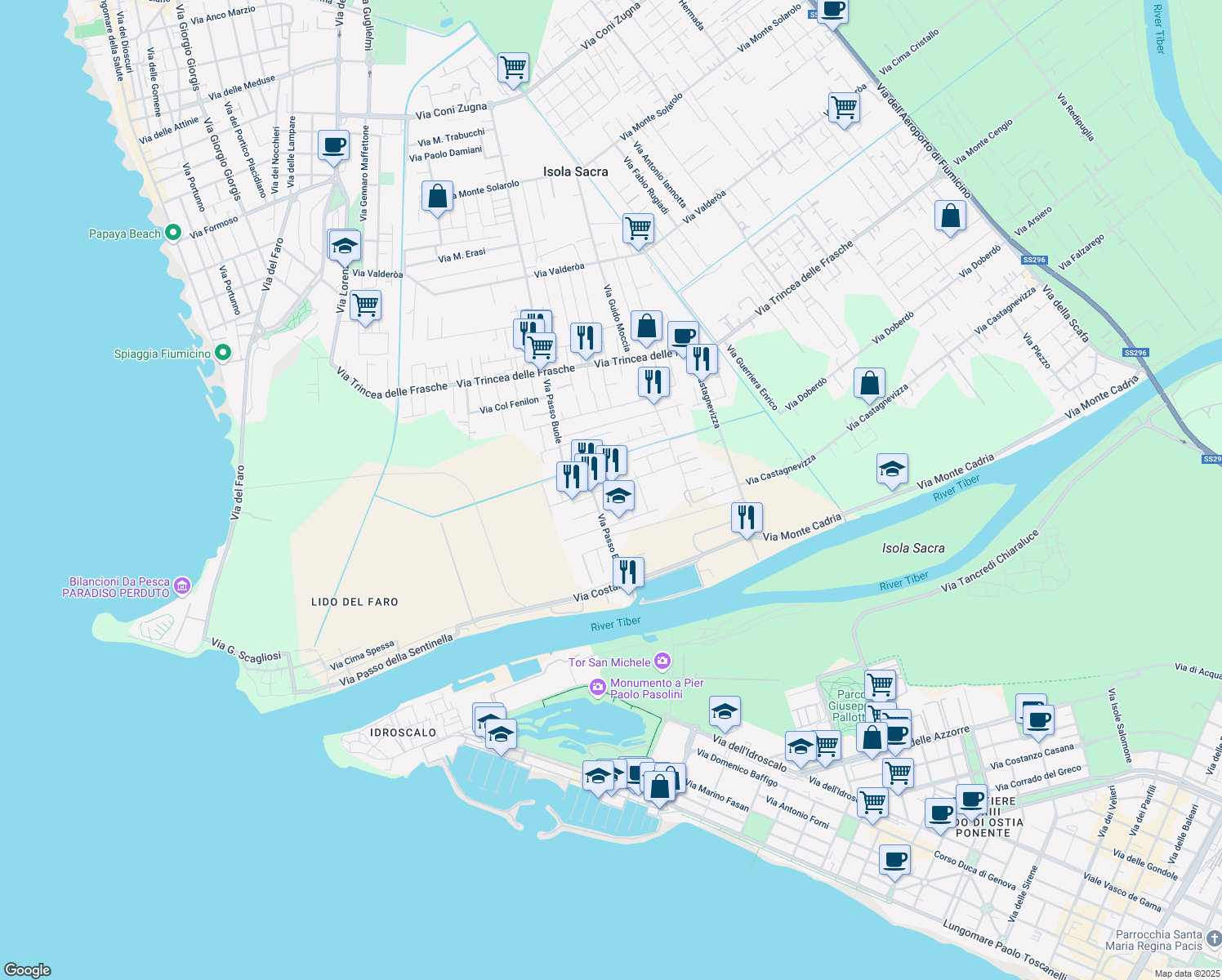Click the Bilancioni Da Pesca museum marker
Image resolution: width=1222 pixels, height=980 pixels.
(182, 586)
